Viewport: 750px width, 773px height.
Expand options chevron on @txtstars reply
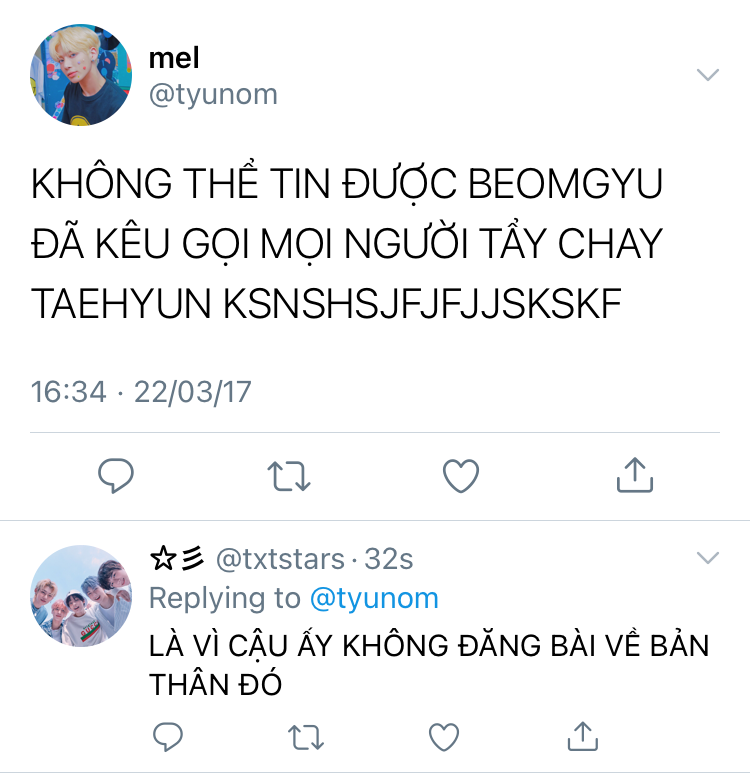point(708,558)
